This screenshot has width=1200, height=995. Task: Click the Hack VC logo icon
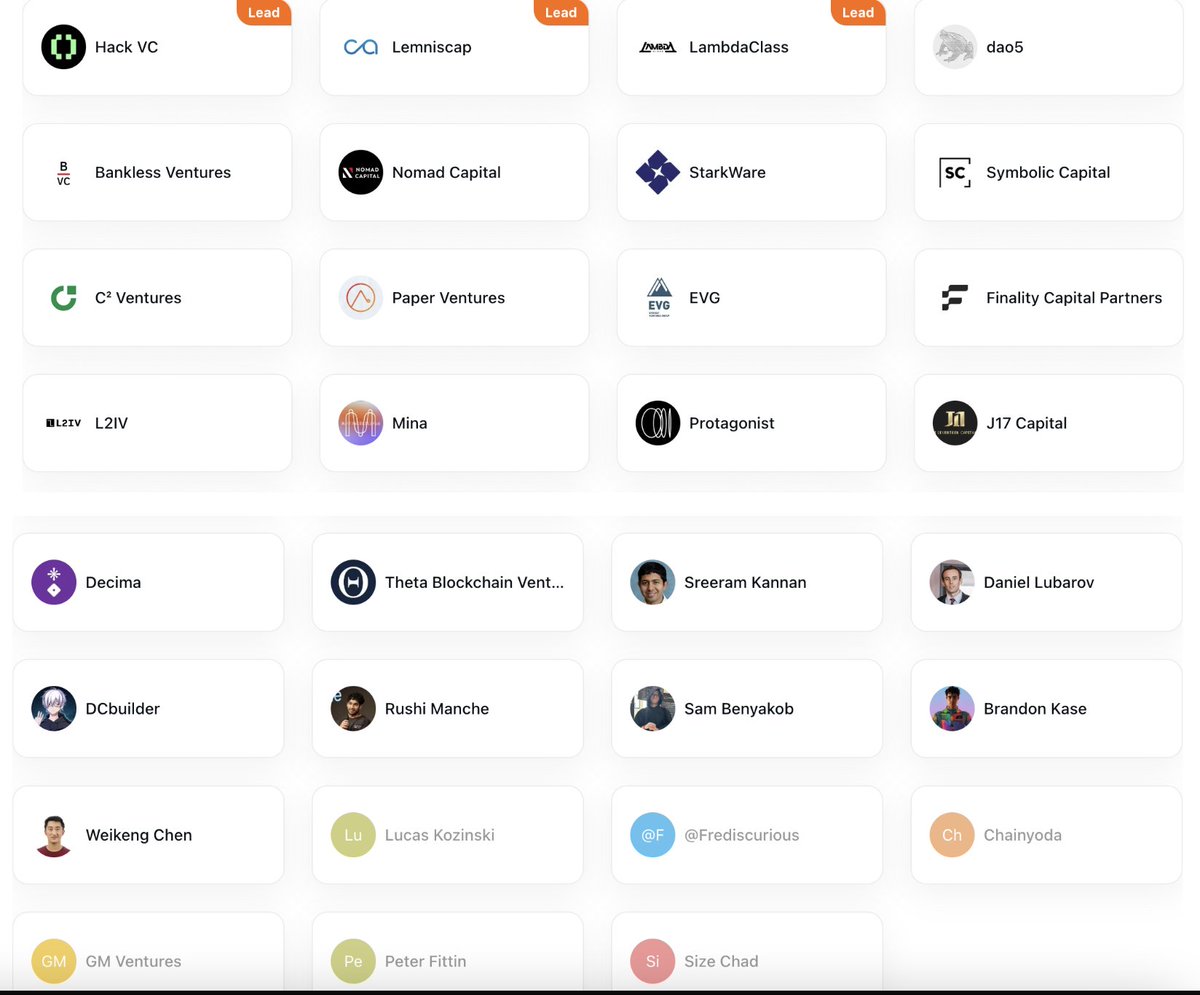click(63, 47)
